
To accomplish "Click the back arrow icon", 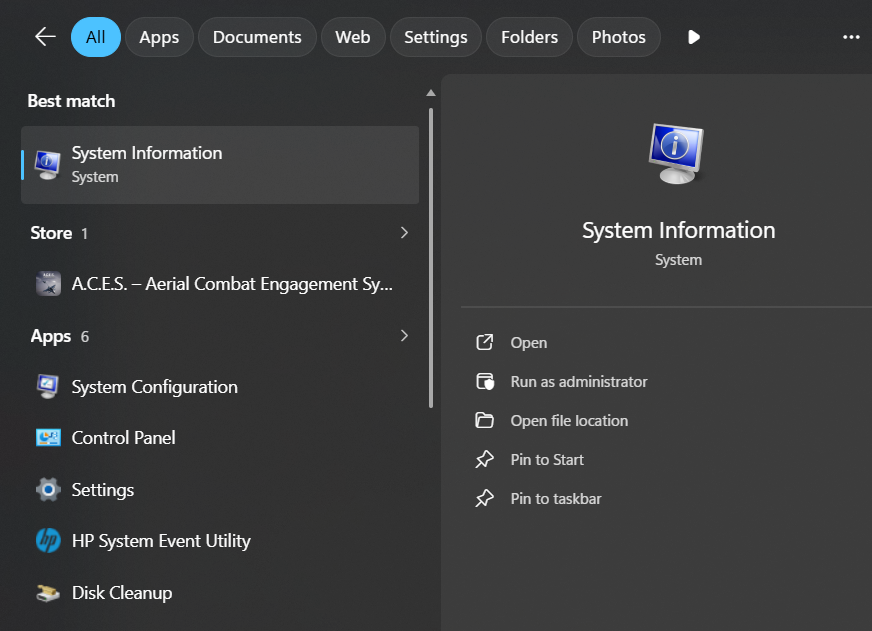I will pyautogui.click(x=45, y=37).
